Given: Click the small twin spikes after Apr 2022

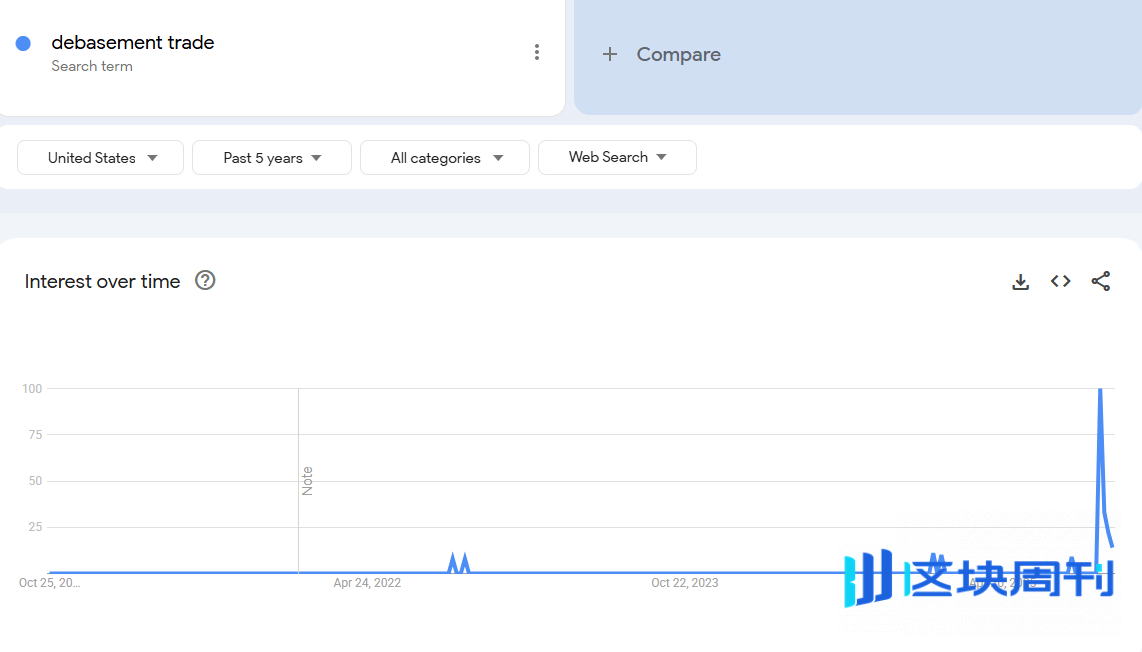Looking at the screenshot, I should coord(458,562).
